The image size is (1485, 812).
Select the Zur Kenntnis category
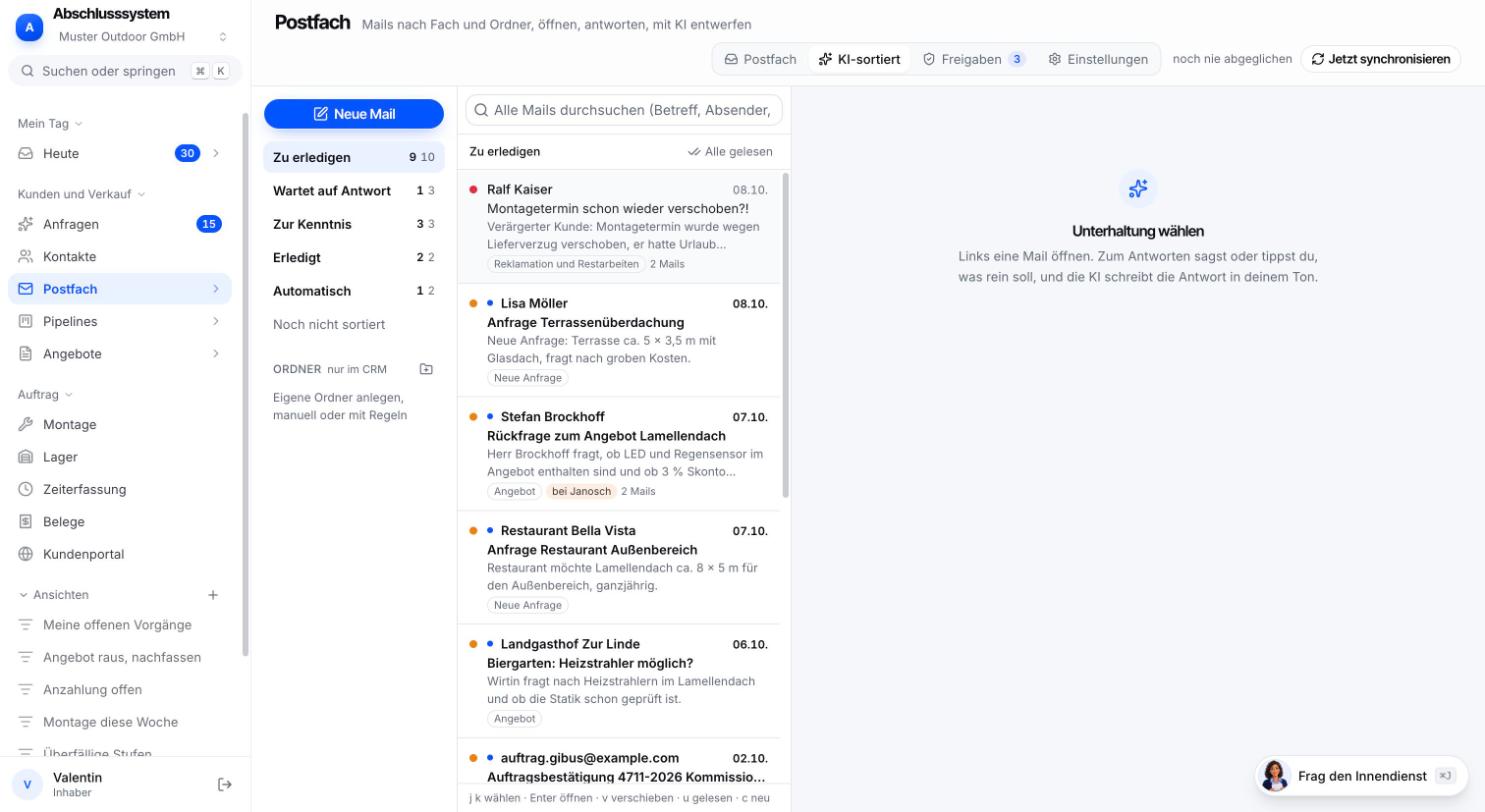354,224
